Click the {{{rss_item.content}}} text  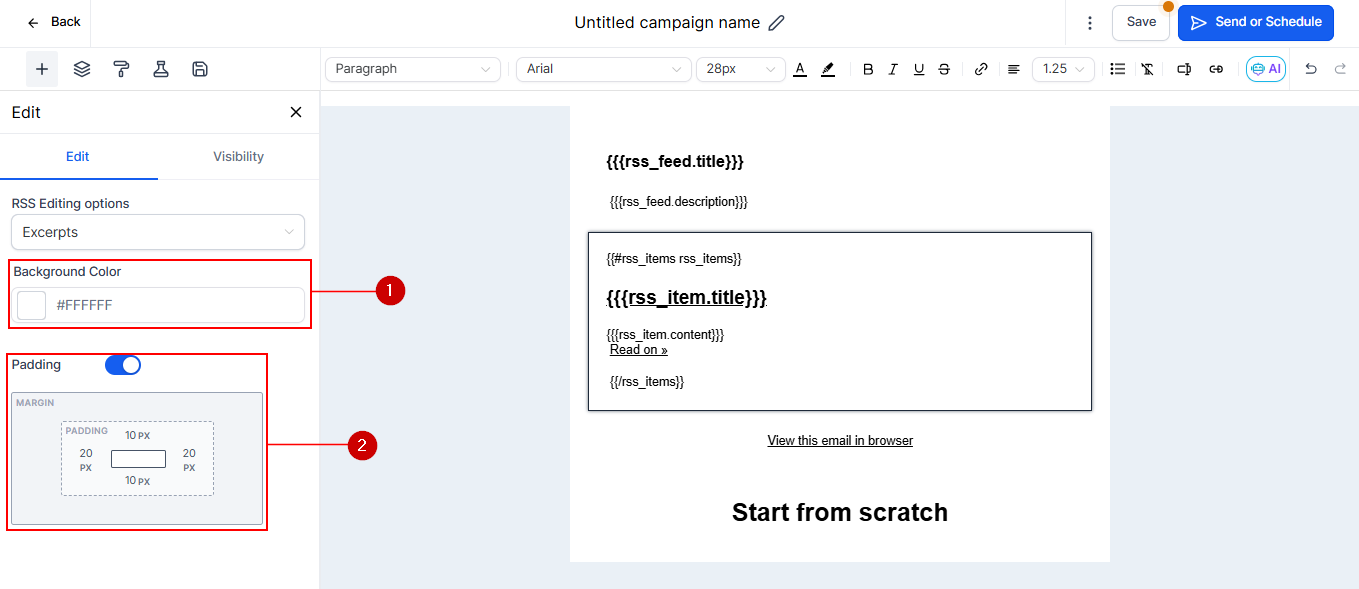pos(665,334)
